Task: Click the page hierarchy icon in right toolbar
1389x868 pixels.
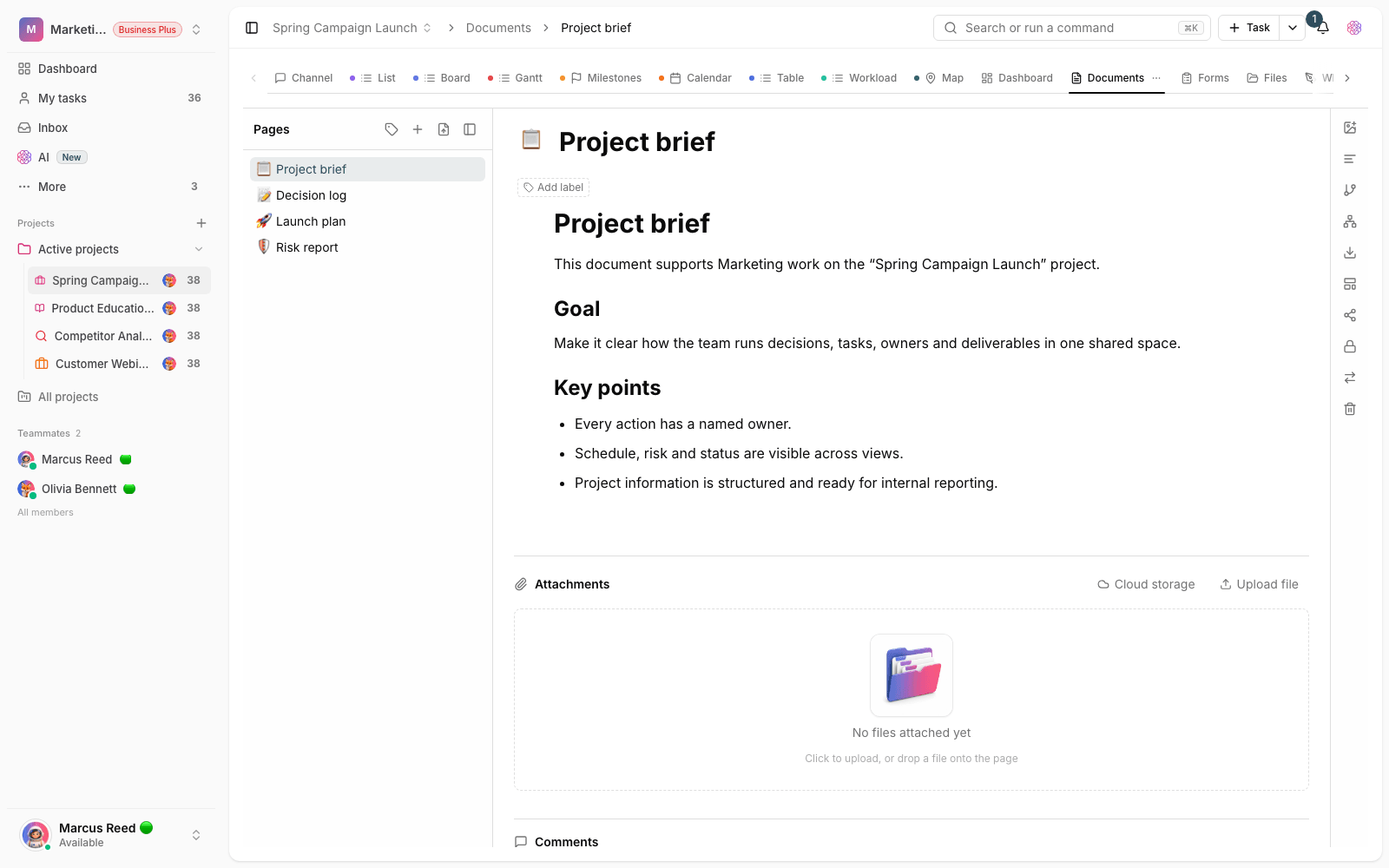Action: pos(1350,221)
